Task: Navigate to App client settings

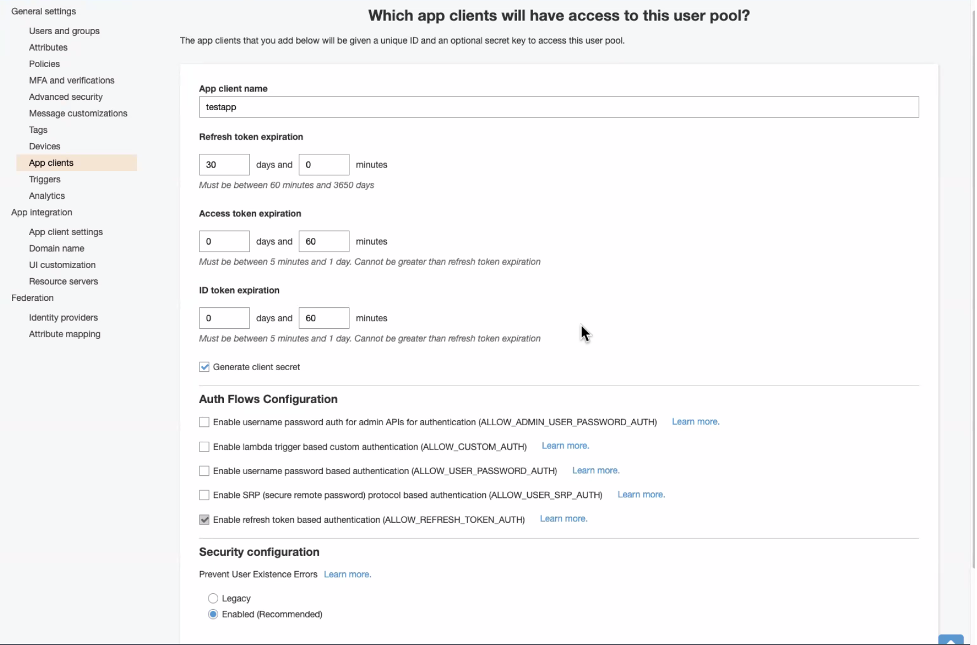Action: pyautogui.click(x=66, y=232)
